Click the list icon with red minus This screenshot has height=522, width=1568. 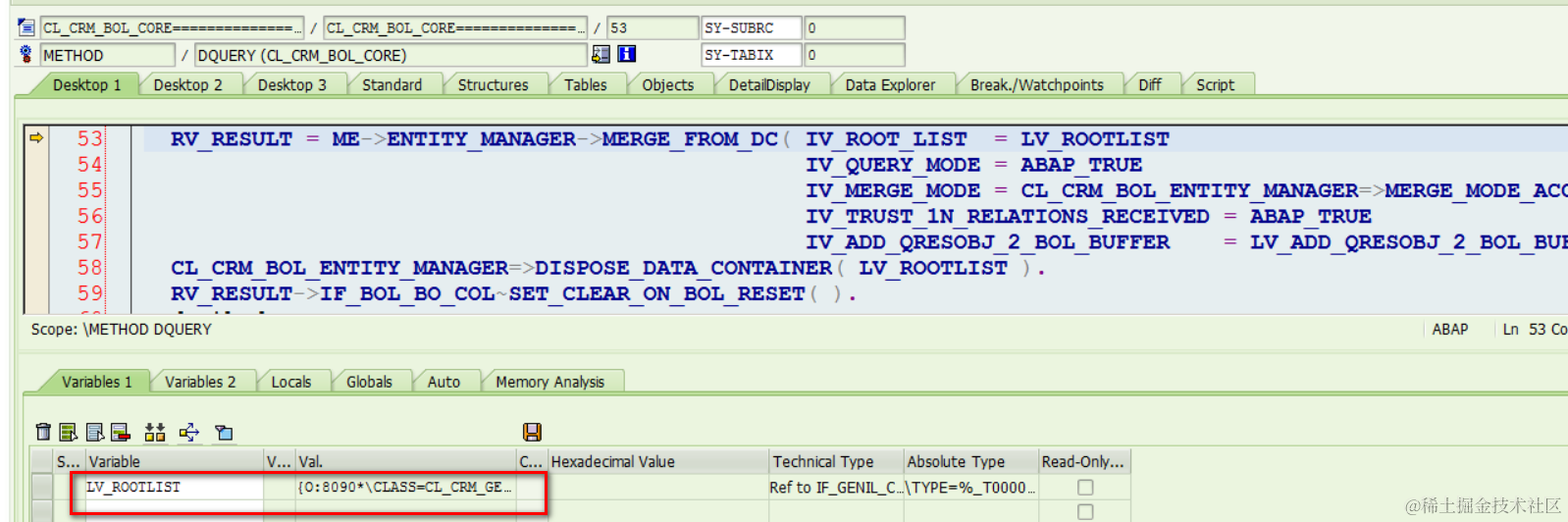pos(121,432)
